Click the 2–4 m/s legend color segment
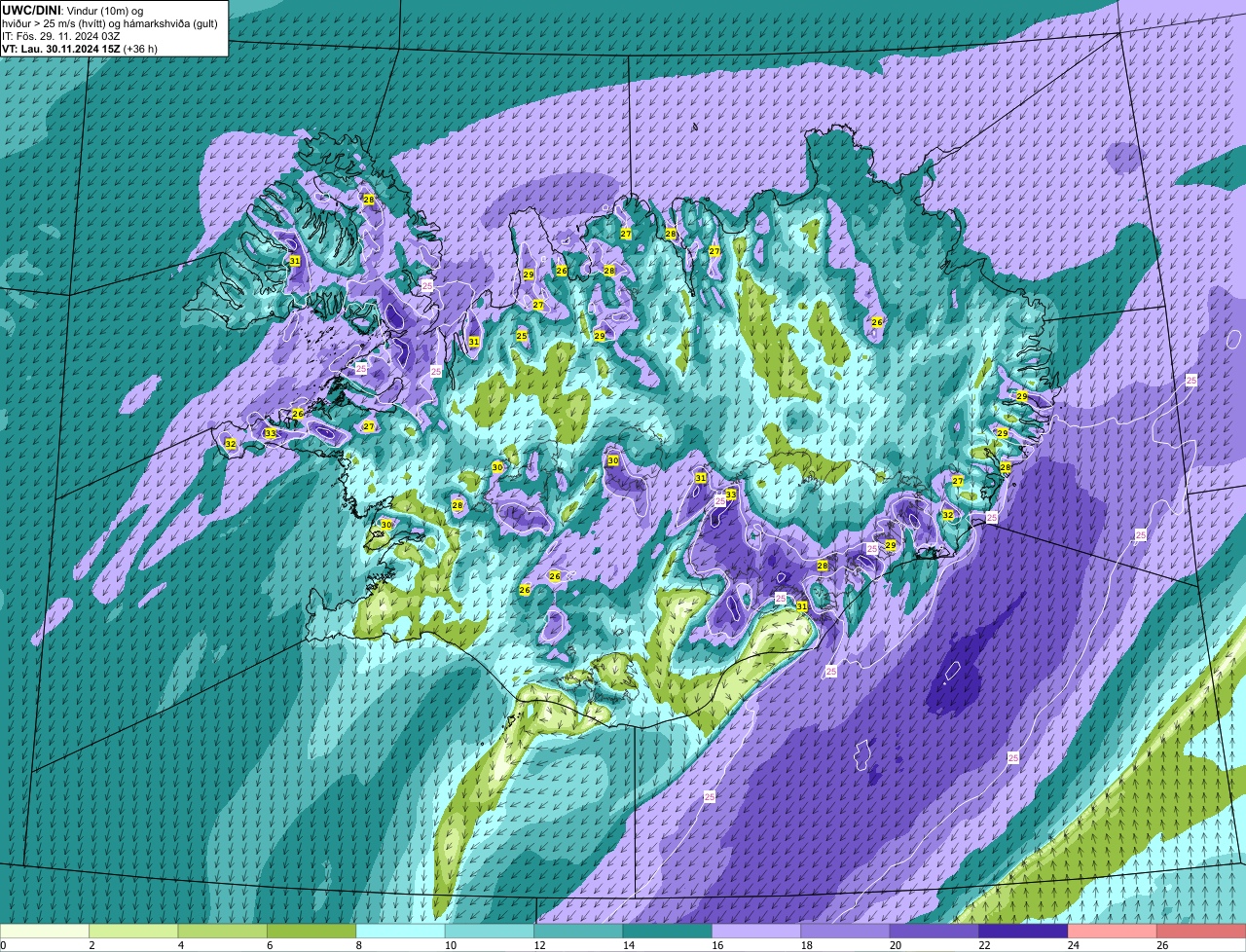1246x952 pixels. tap(133, 931)
